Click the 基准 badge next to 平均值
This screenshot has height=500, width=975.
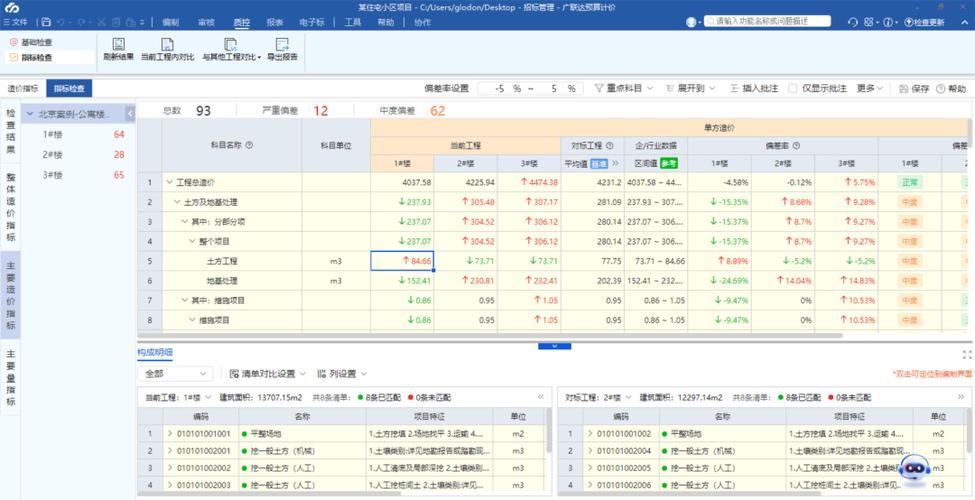tap(600, 164)
